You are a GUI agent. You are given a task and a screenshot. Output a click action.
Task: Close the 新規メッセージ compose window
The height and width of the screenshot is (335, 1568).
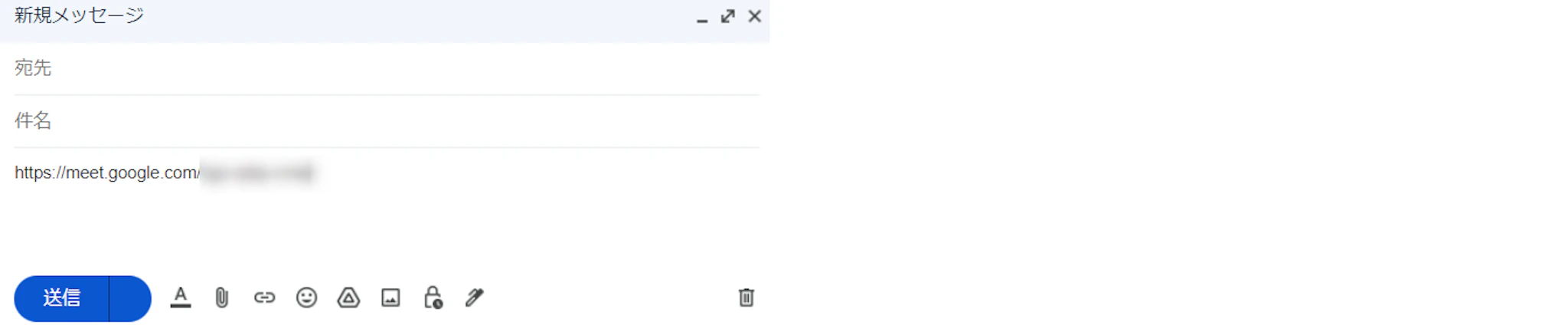tap(755, 16)
